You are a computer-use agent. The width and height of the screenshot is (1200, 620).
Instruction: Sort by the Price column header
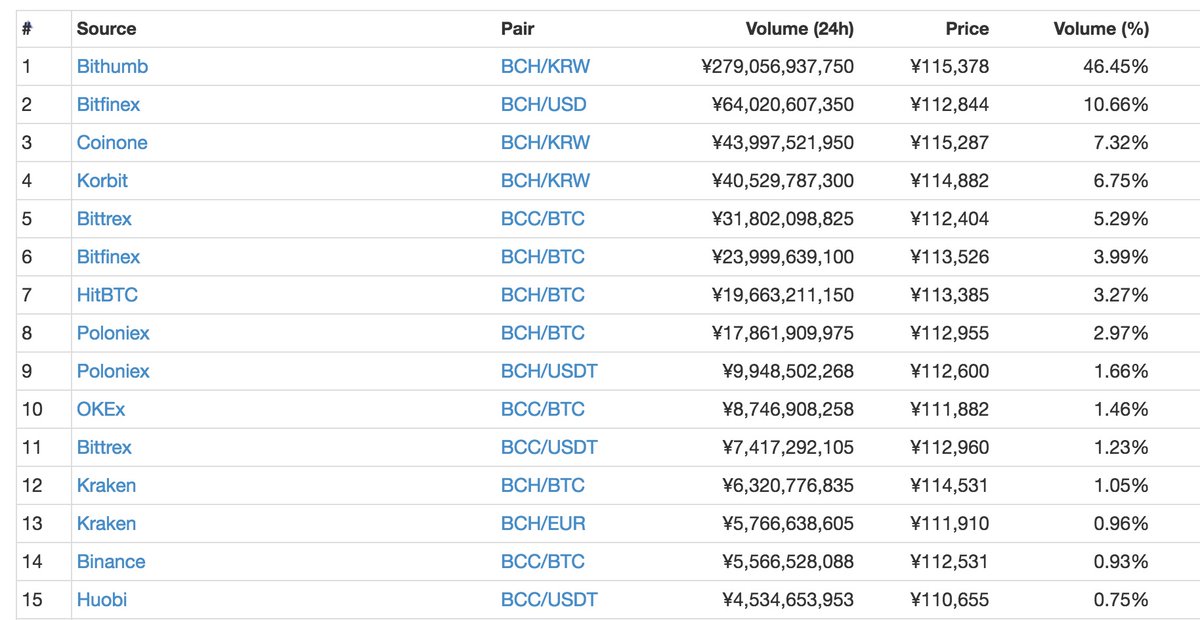pos(967,29)
